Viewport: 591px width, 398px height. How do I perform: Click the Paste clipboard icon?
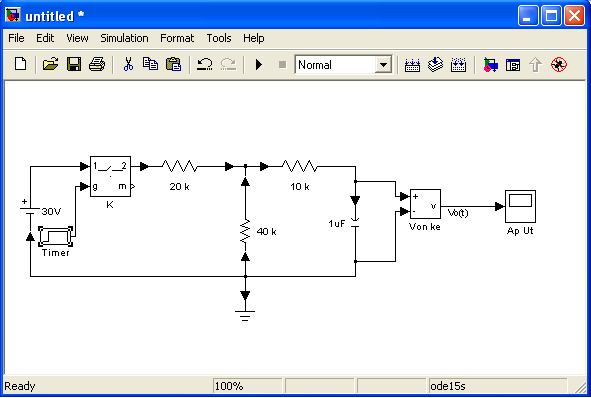[x=173, y=64]
